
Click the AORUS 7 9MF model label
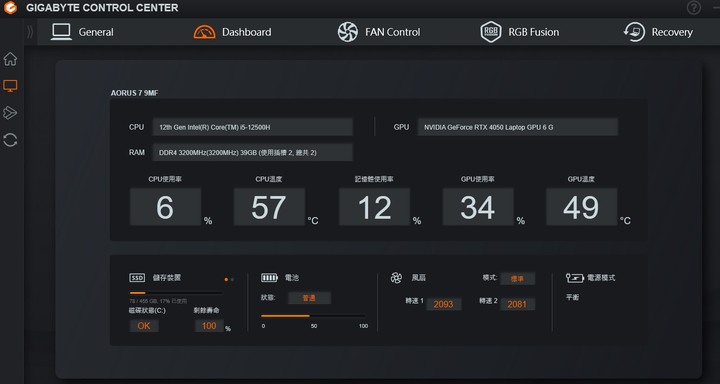pos(135,93)
